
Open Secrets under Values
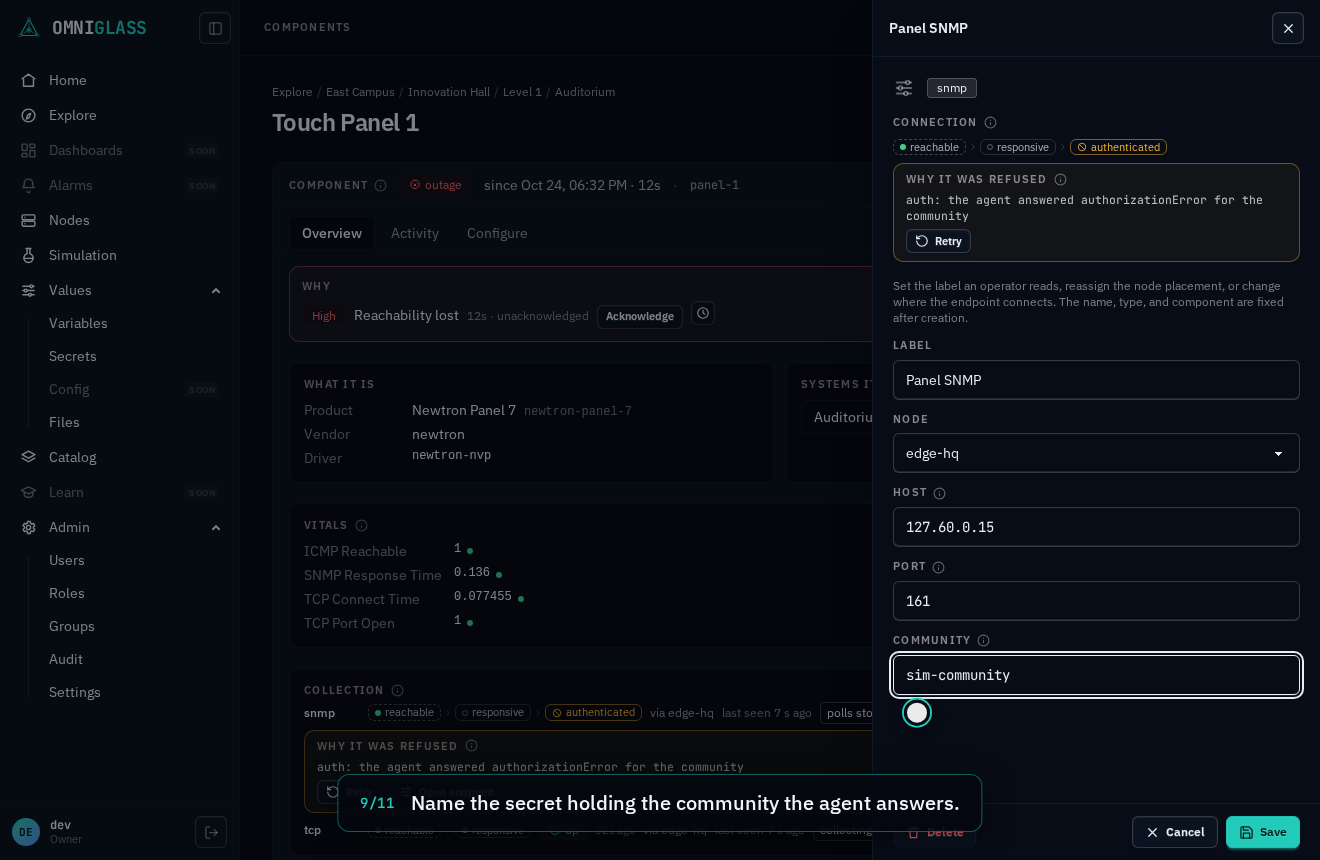[73, 356]
